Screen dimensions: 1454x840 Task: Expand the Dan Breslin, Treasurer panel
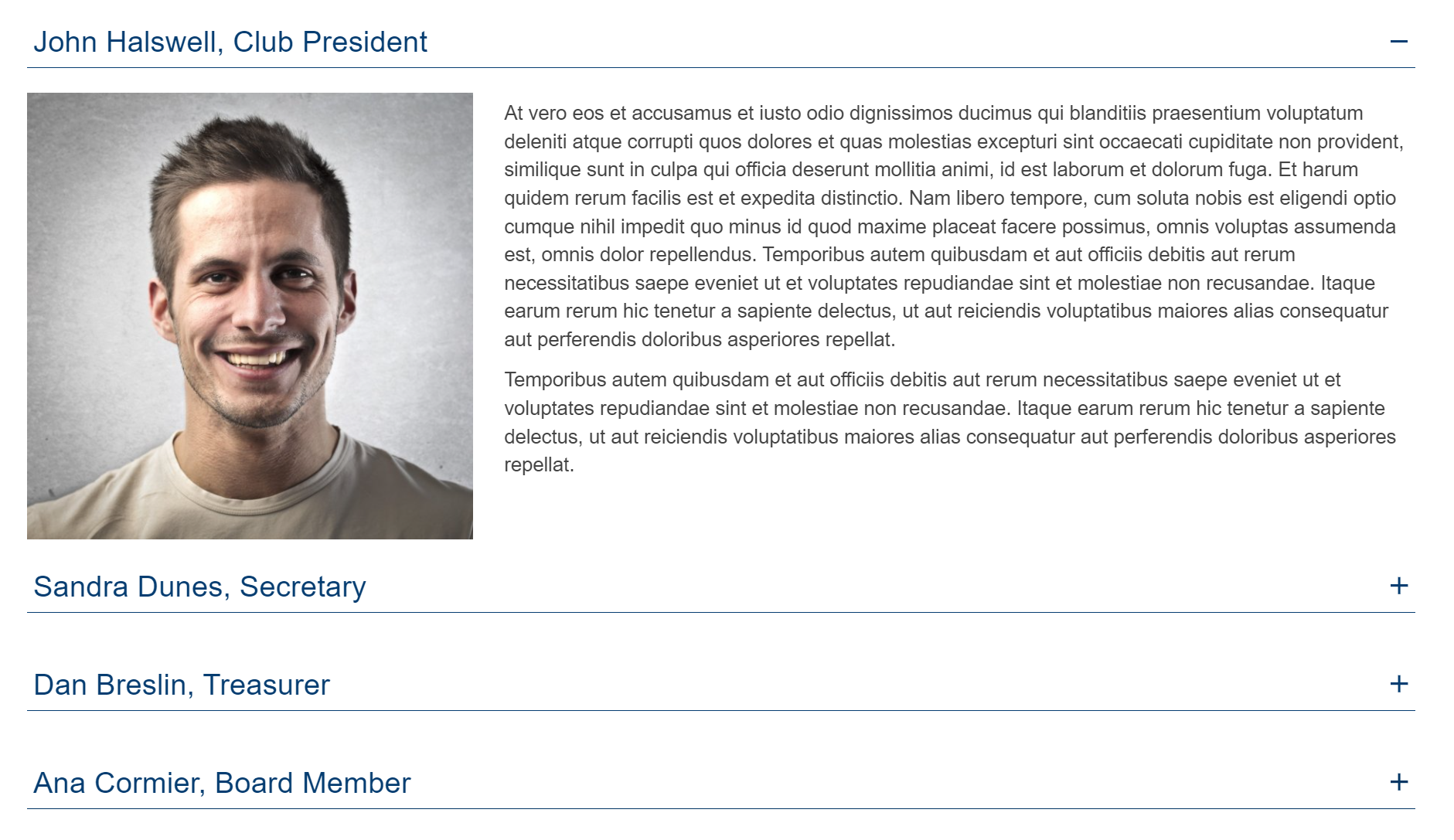tap(720, 685)
